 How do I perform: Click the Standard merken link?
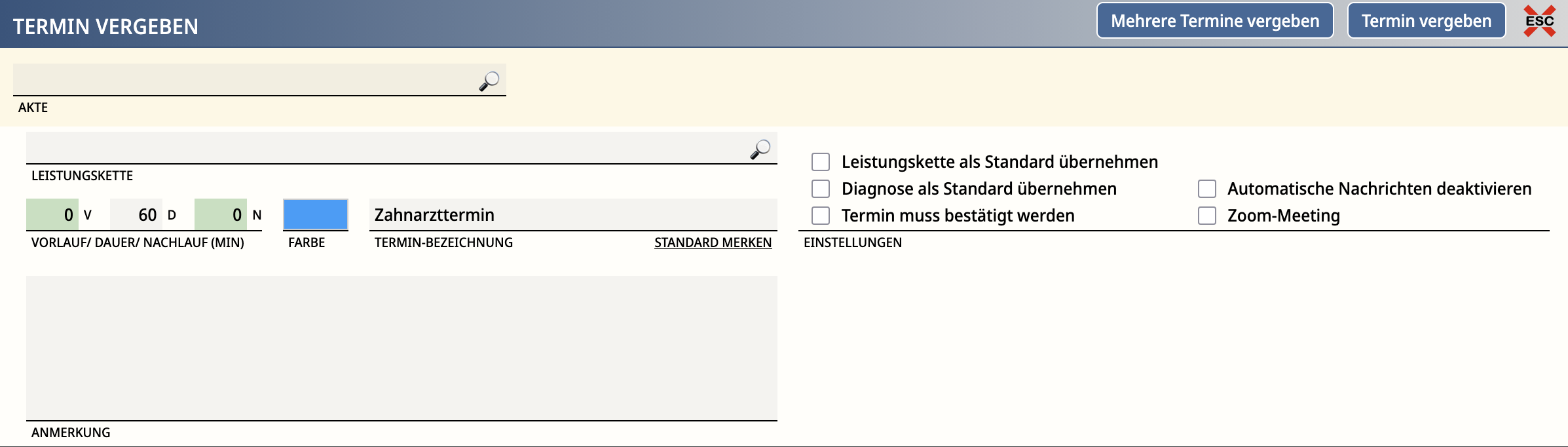tap(713, 243)
